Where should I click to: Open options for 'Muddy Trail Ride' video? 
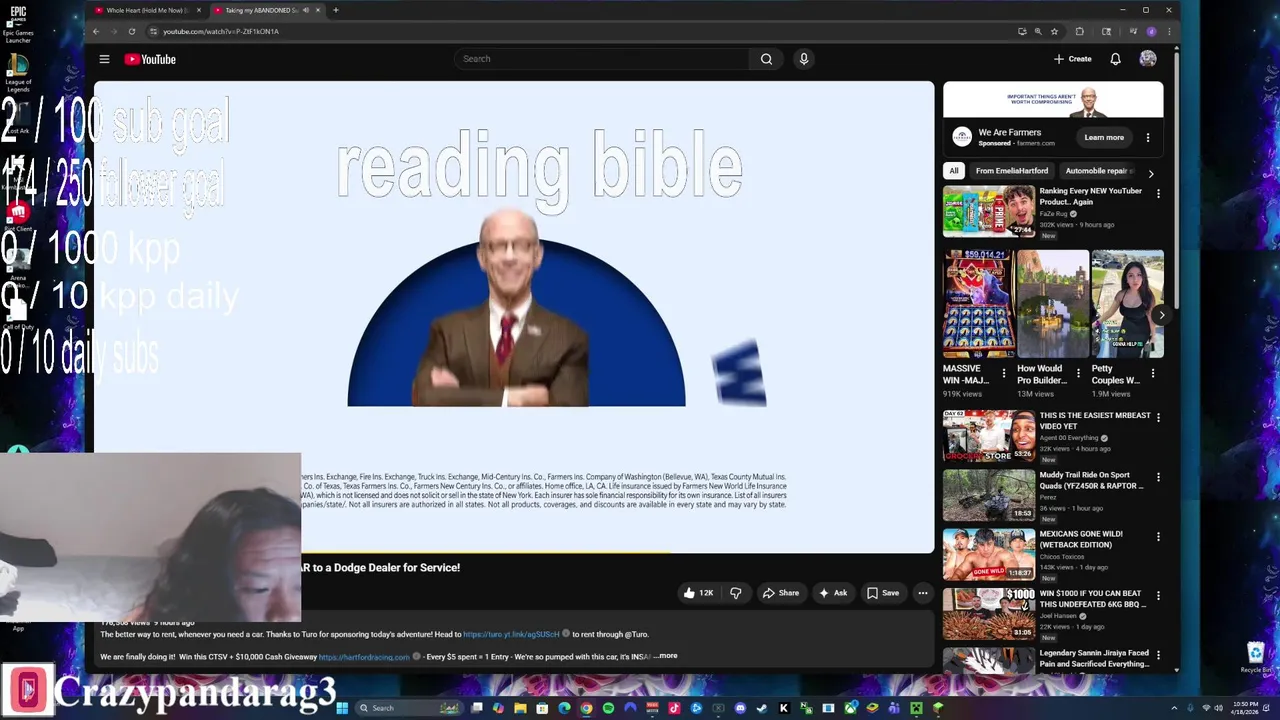click(1158, 478)
